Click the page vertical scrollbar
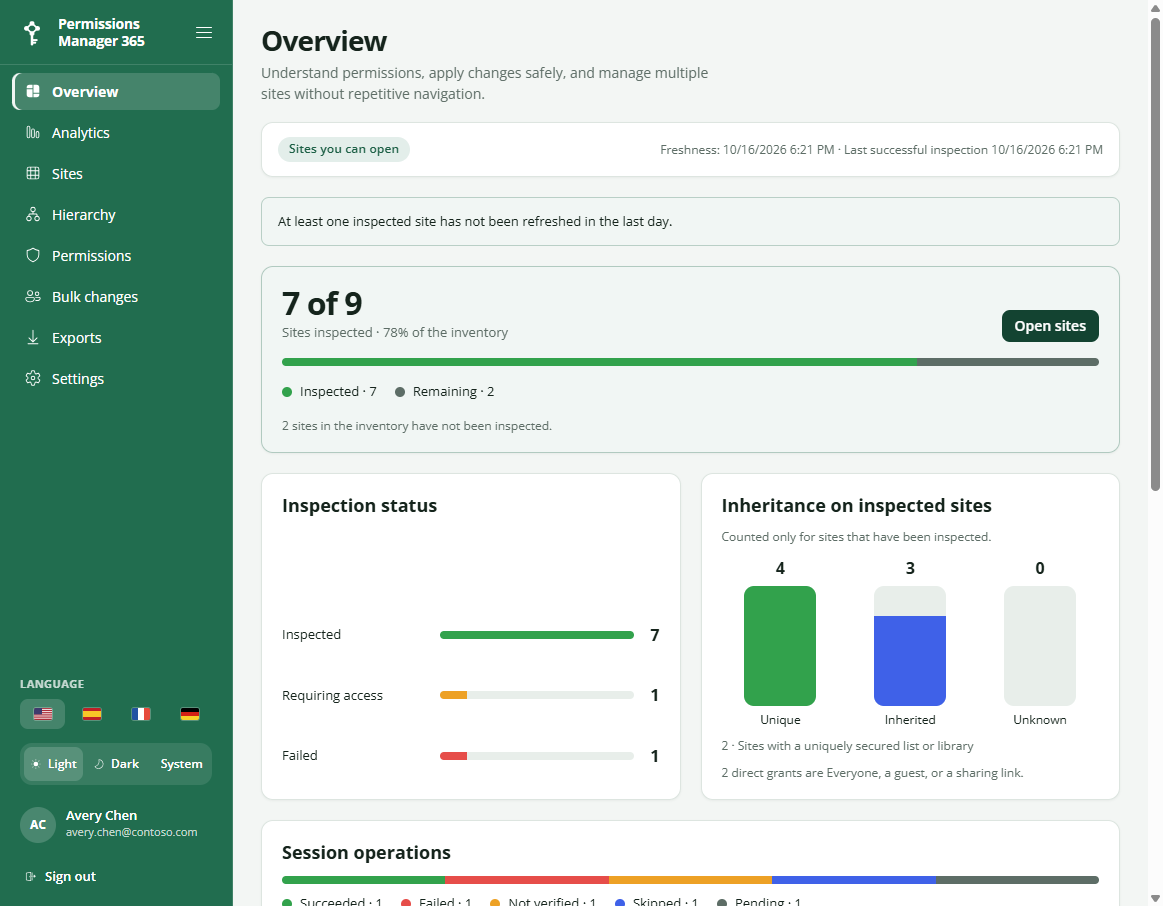This screenshot has width=1163, height=906. 1155,252
